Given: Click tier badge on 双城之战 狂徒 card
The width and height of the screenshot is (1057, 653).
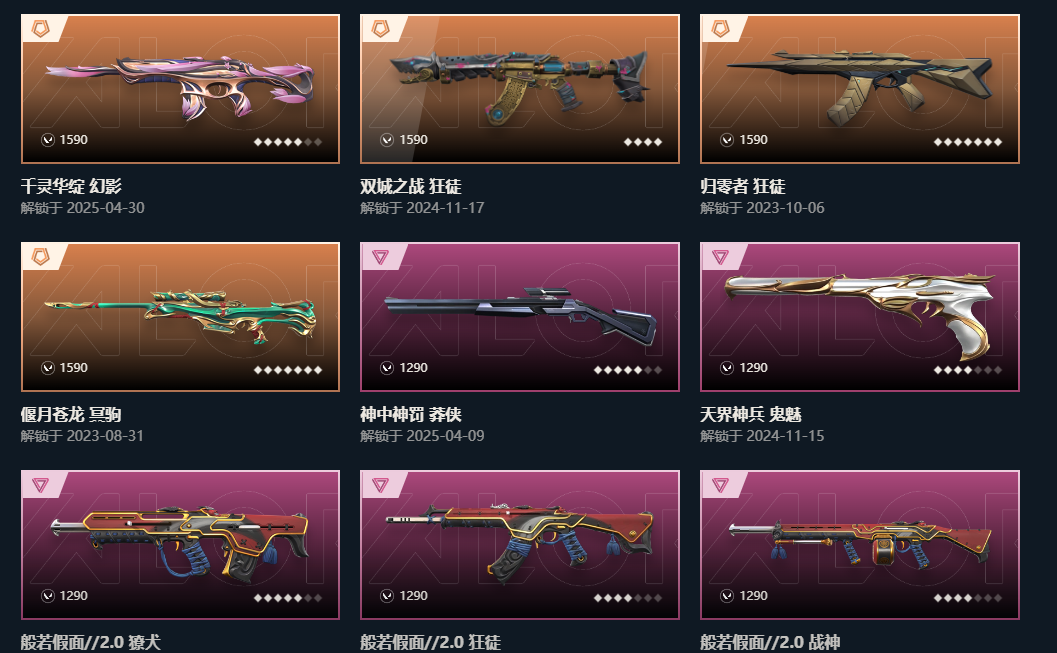Looking at the screenshot, I should coord(381,29).
